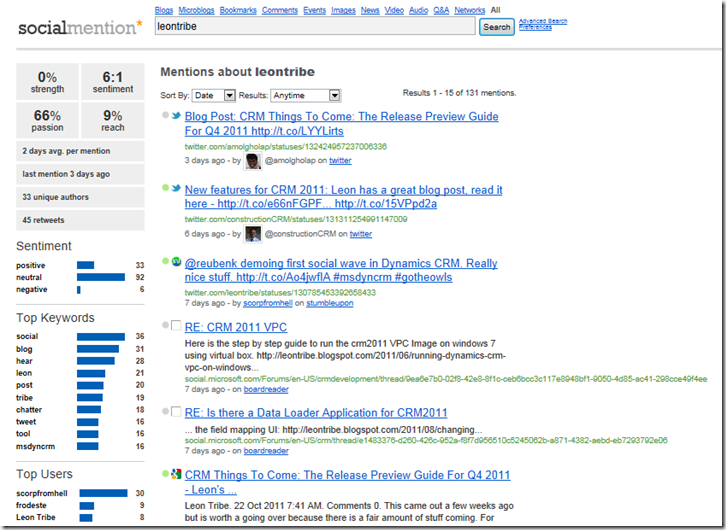Click Twitter bird icon beside New features result
The height and width of the screenshot is (530, 726).
(x=176, y=188)
